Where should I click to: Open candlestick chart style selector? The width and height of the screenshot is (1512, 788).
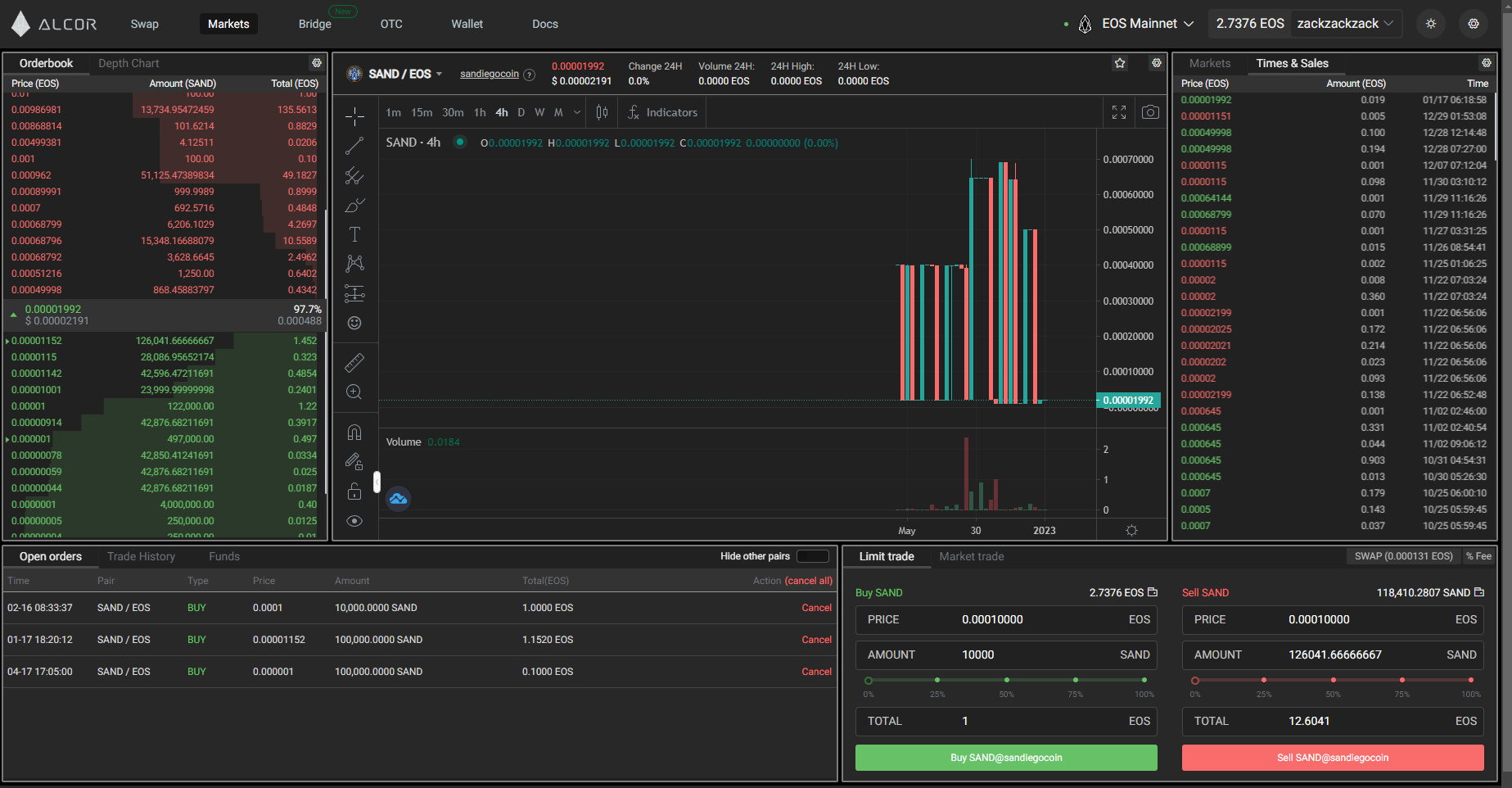(x=602, y=112)
